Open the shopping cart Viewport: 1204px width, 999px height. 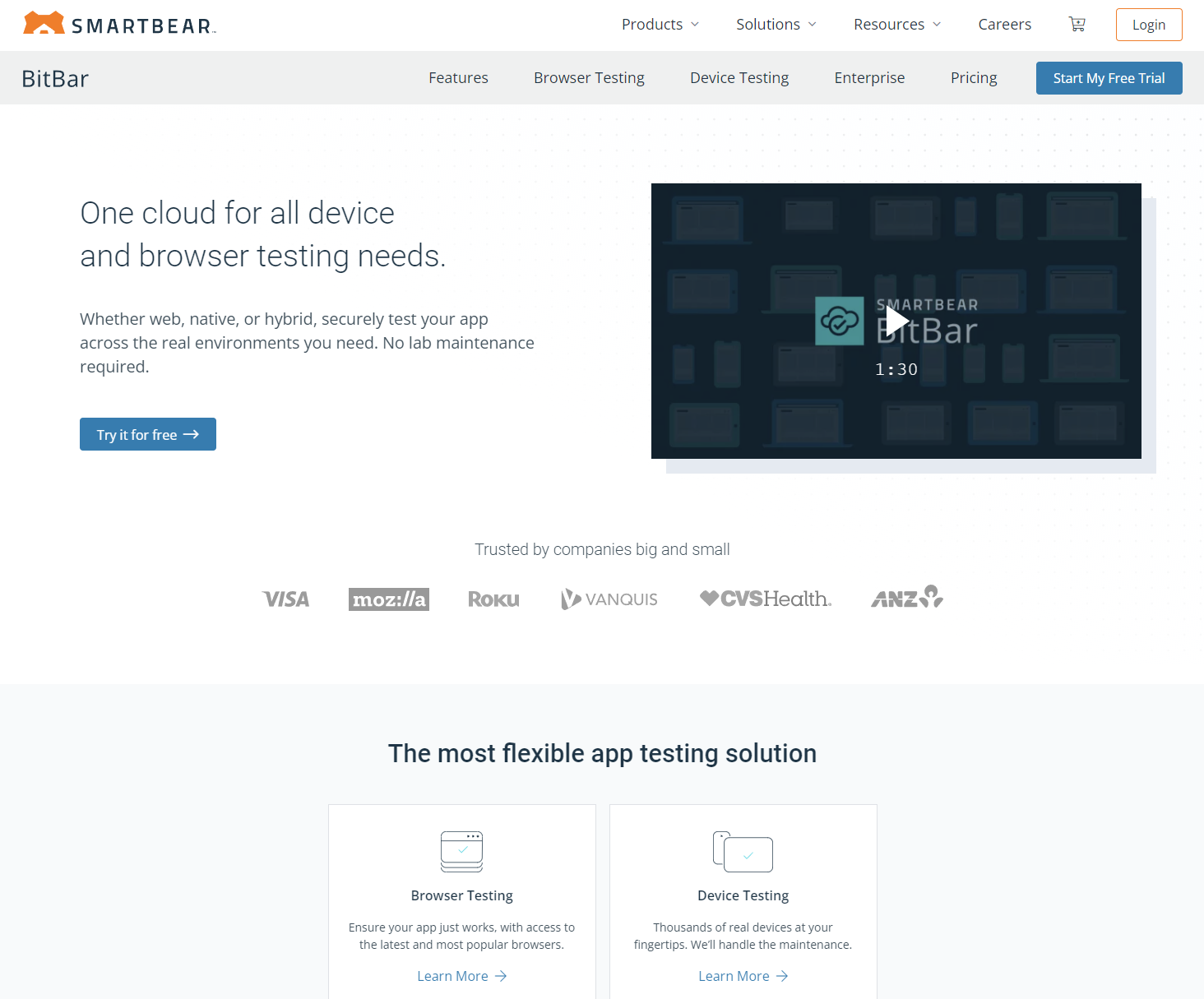click(x=1077, y=24)
